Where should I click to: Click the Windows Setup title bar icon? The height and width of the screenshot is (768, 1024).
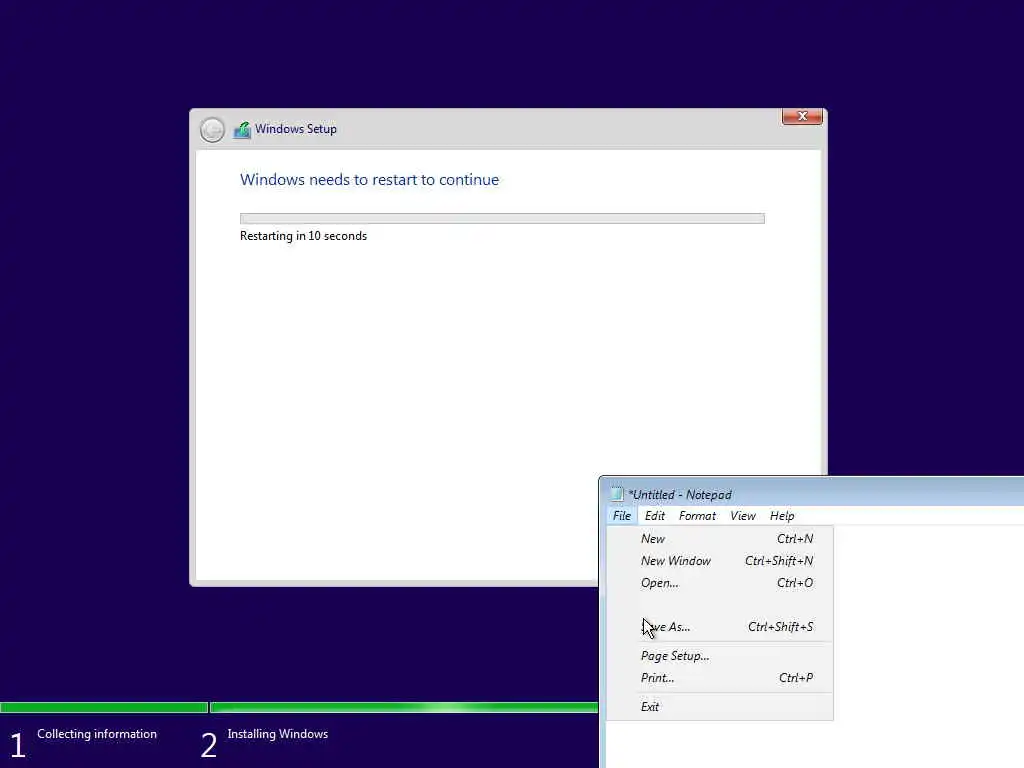click(242, 129)
